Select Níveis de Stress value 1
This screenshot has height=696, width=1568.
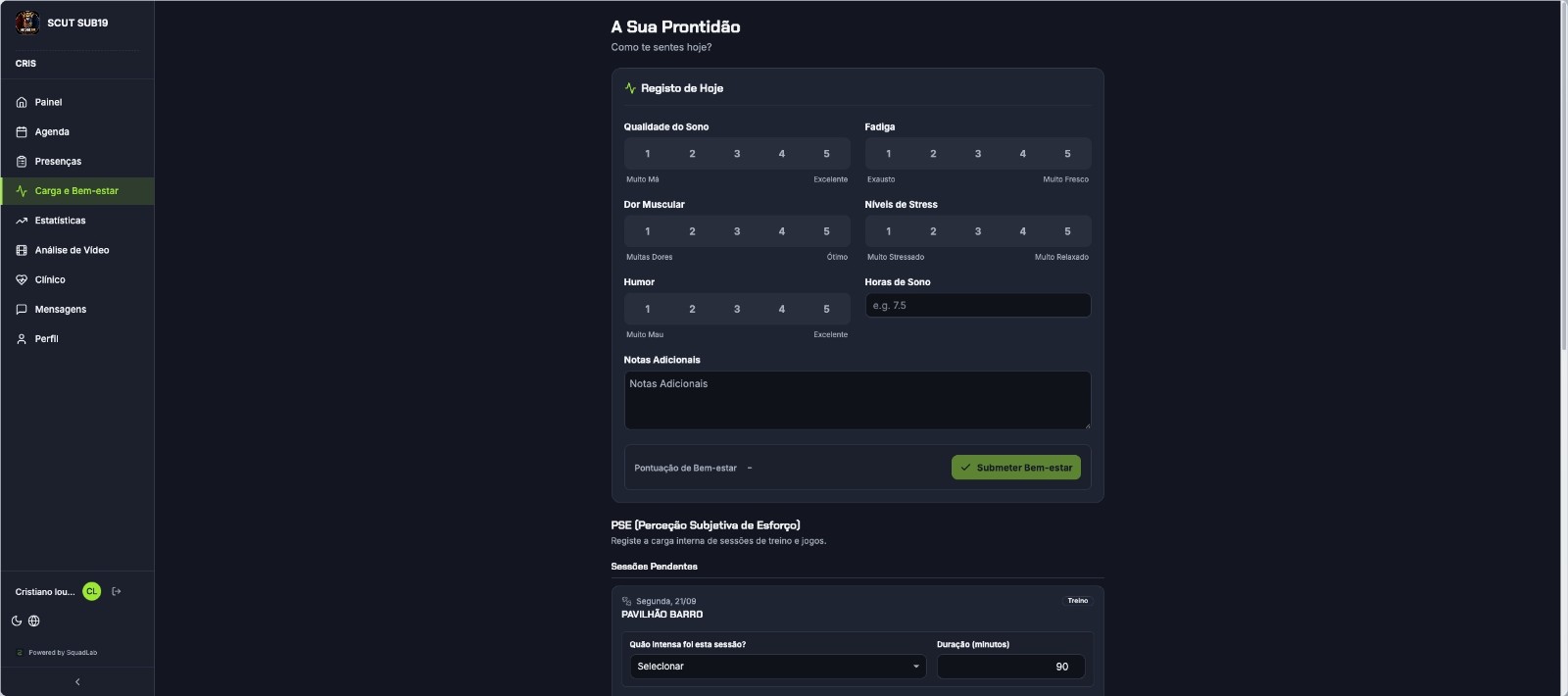coord(889,231)
